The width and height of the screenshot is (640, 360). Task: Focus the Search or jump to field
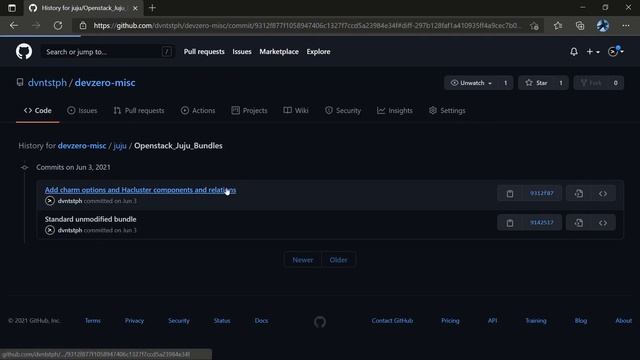(x=107, y=52)
